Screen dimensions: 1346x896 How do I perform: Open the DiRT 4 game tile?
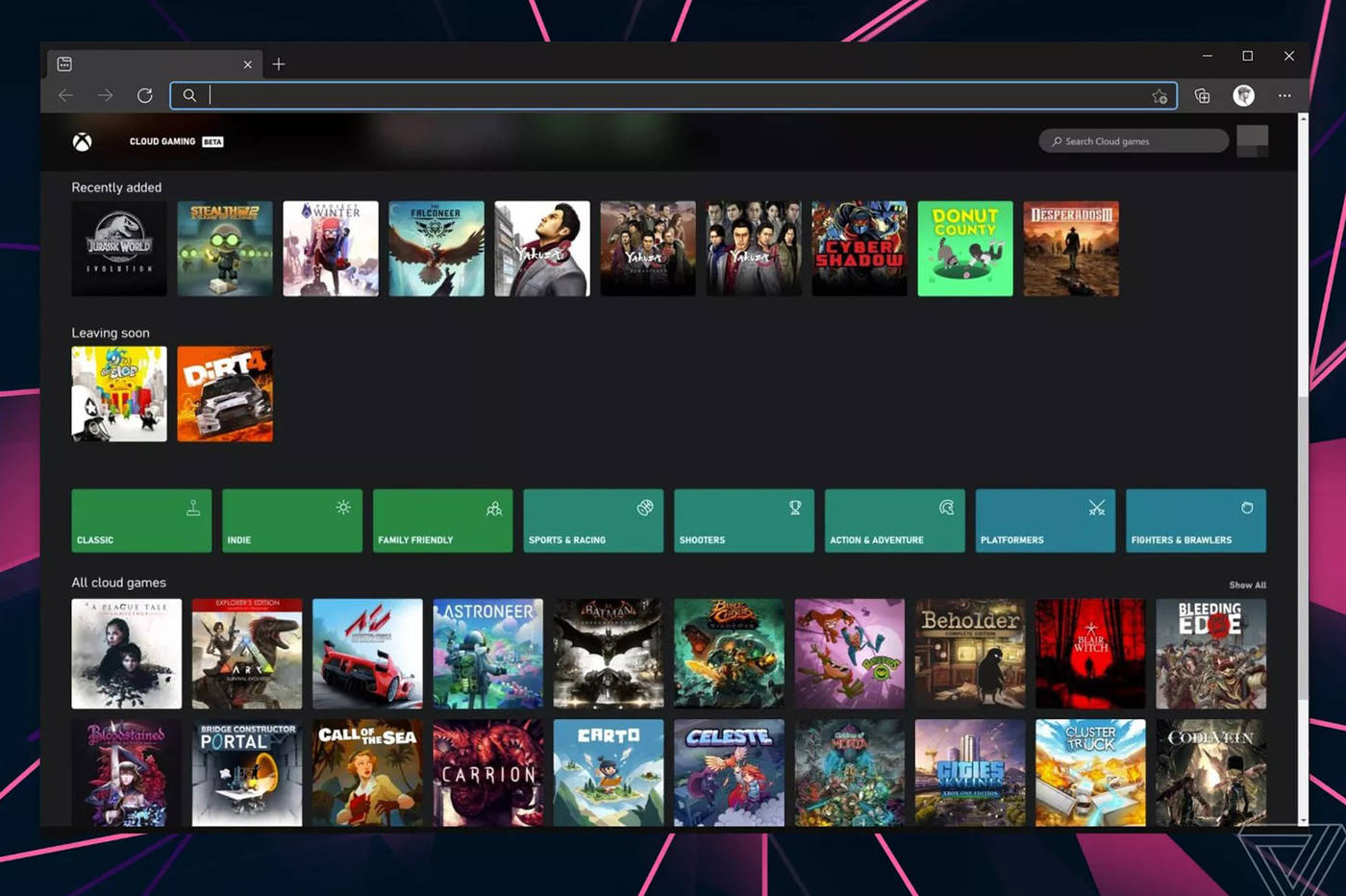click(225, 394)
